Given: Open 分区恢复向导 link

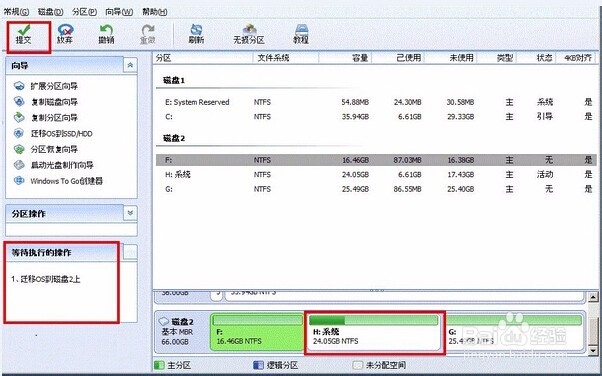Looking at the screenshot, I should pyautogui.click(x=54, y=149).
